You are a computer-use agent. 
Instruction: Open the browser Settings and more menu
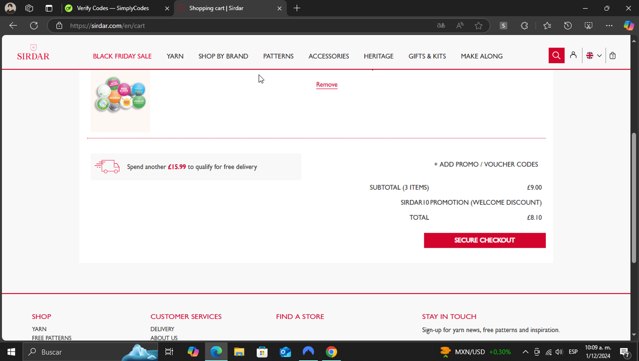609,26
